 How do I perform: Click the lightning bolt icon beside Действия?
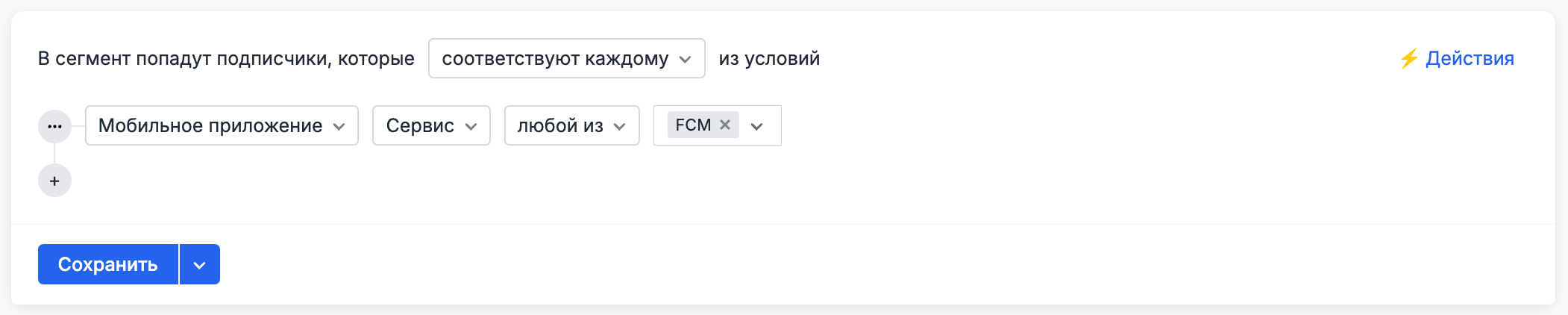[x=1408, y=58]
